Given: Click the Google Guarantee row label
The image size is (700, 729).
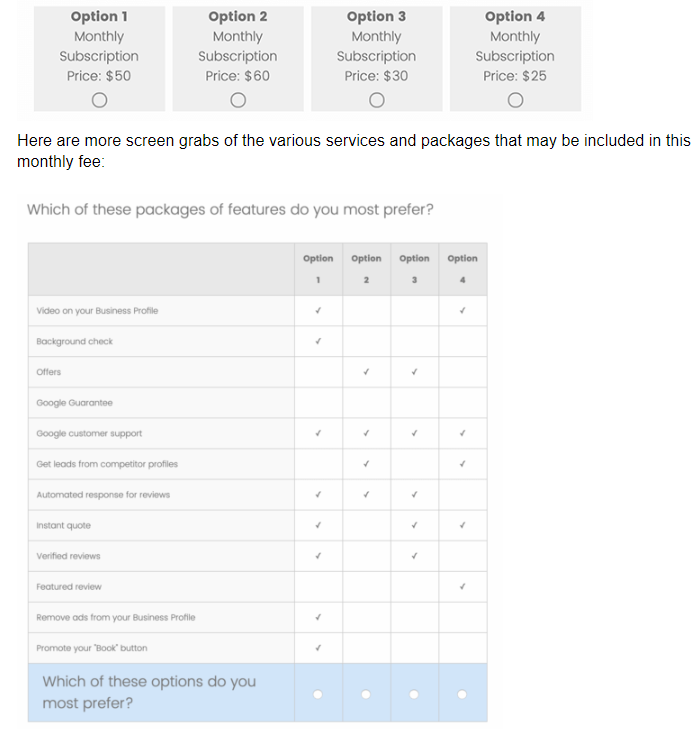Looking at the screenshot, I should pos(74,403).
